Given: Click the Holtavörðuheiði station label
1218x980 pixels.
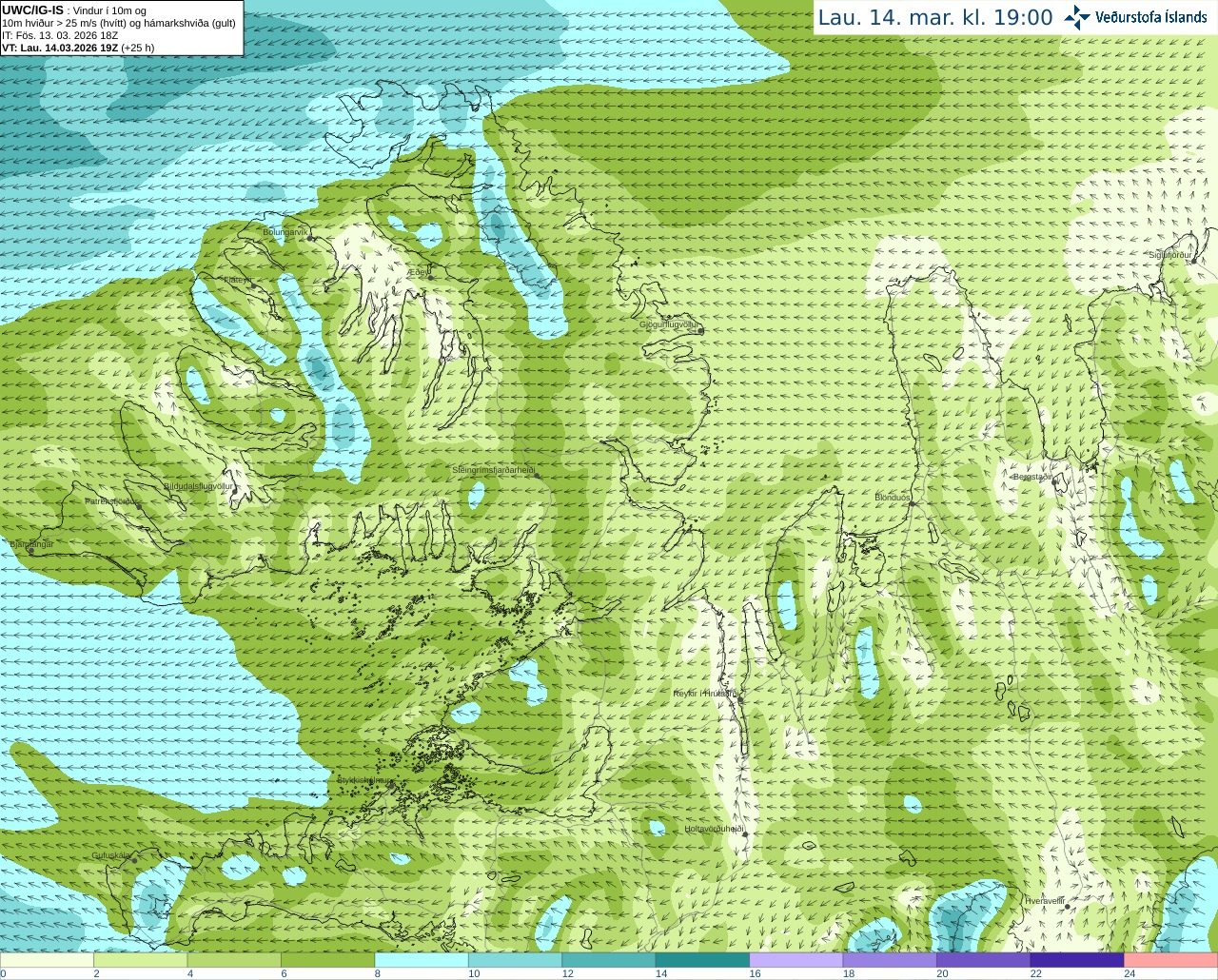Looking at the screenshot, I should pyautogui.click(x=714, y=829).
